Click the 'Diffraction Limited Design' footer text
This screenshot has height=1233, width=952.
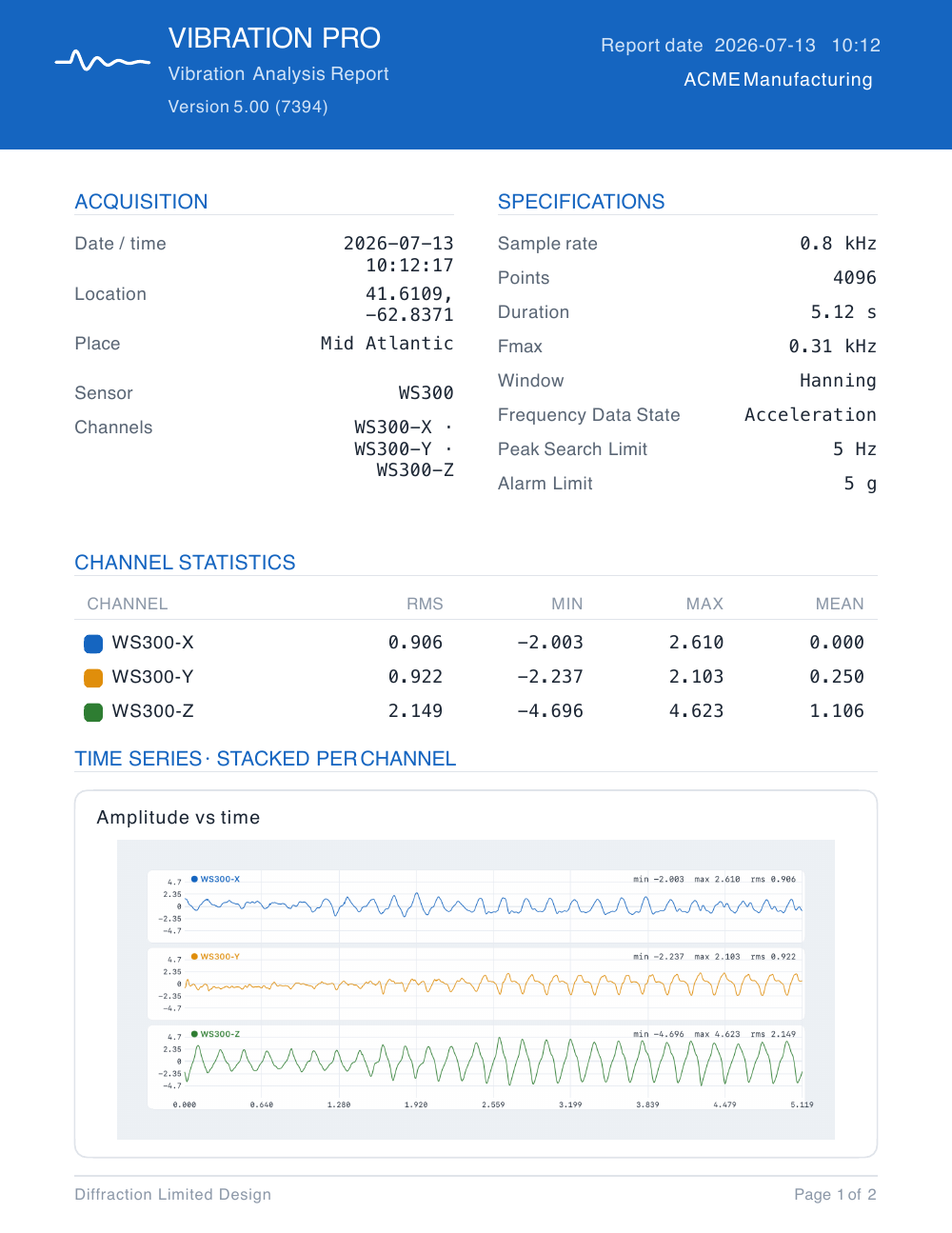(173, 1195)
